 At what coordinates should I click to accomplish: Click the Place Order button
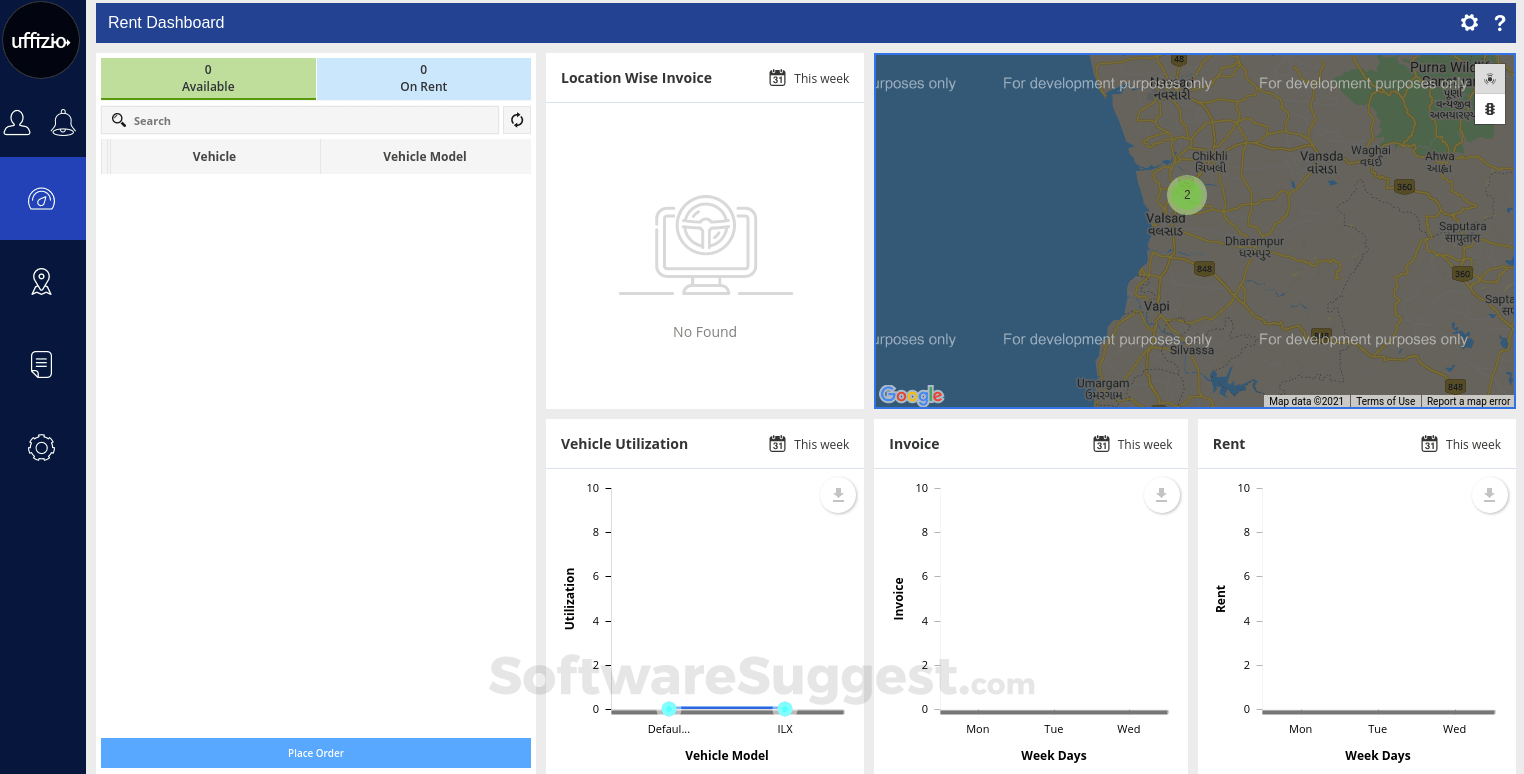[316, 753]
